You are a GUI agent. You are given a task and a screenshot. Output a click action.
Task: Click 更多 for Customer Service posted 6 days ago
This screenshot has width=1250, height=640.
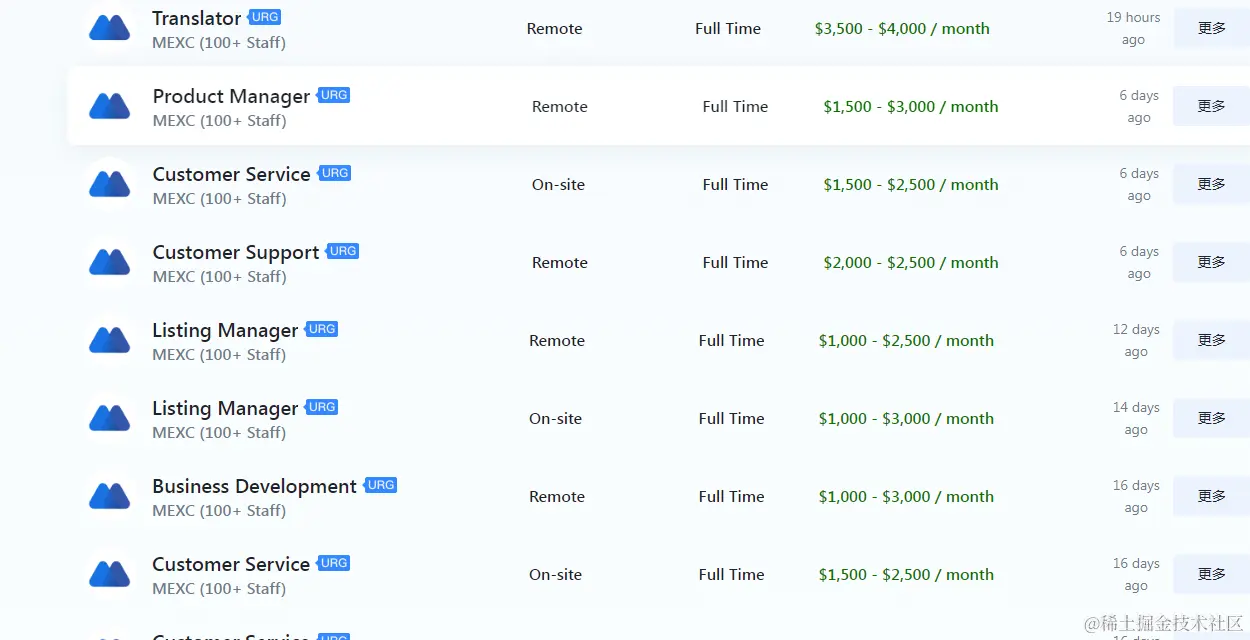1211,184
